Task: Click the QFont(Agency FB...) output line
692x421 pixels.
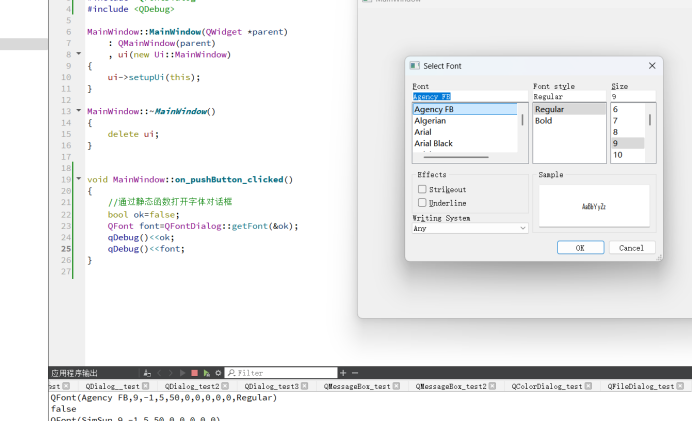Action: click(164, 397)
